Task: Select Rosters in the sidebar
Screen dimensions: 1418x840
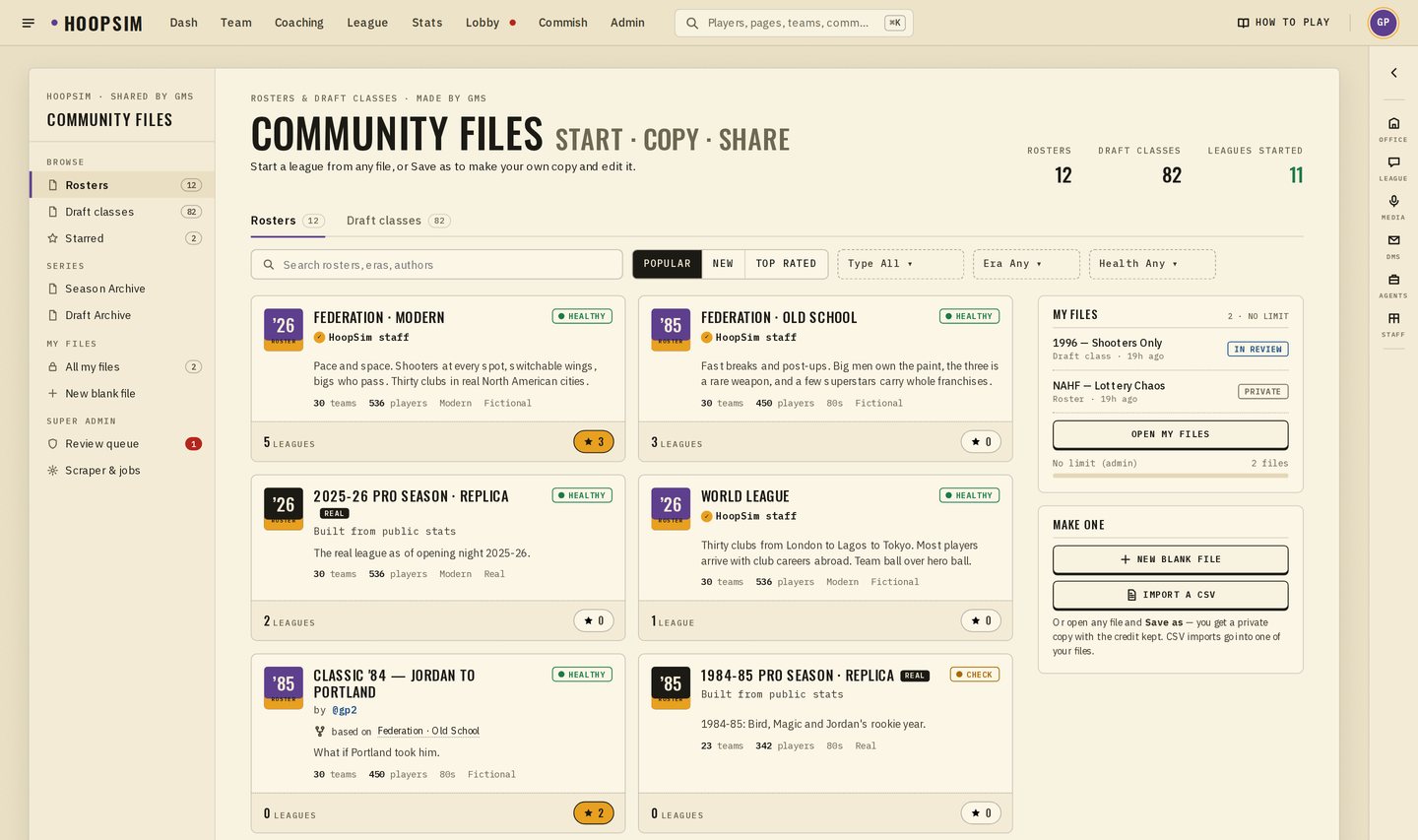Action: coord(123,185)
